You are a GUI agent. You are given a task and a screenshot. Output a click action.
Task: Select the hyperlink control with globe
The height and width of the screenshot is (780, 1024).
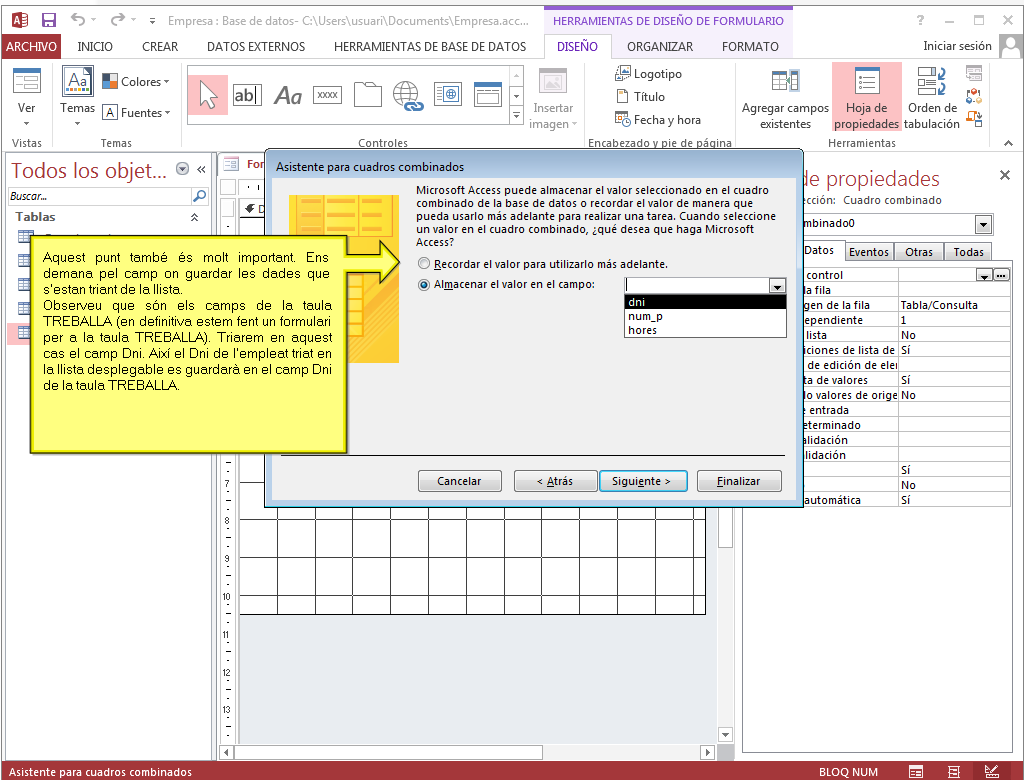tap(408, 95)
